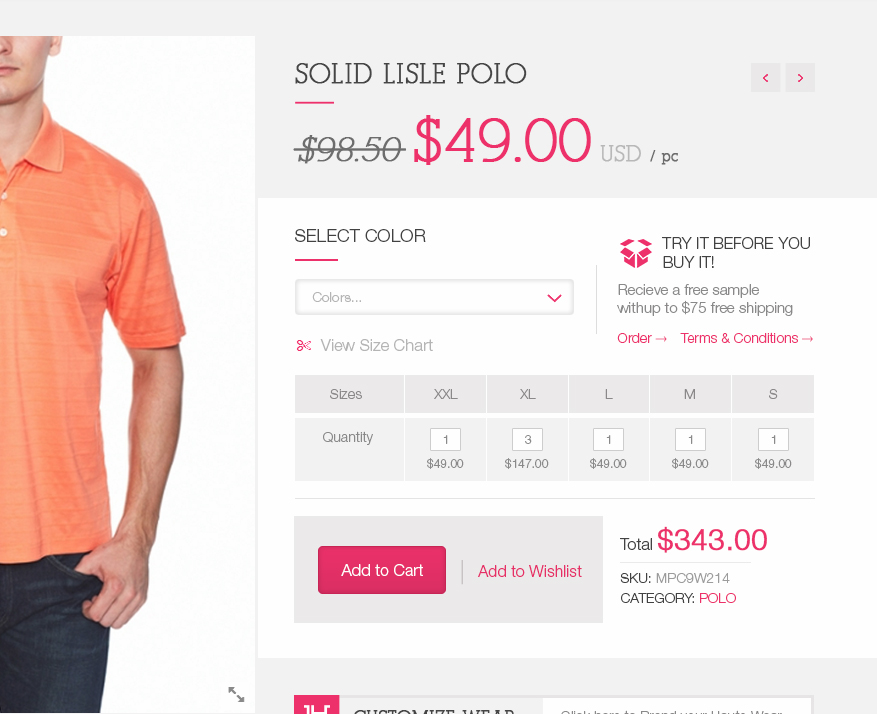Screen dimensions: 877x714
Task: Click the Order link for a free sample
Action: (641, 339)
